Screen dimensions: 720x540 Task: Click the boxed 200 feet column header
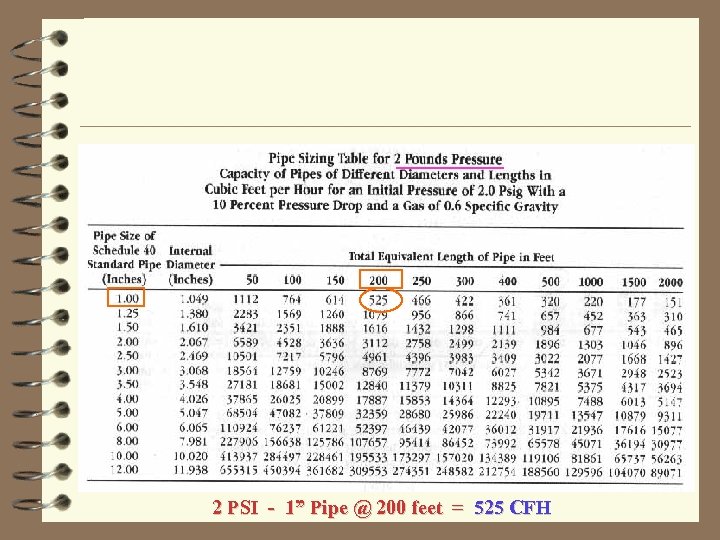(381, 279)
